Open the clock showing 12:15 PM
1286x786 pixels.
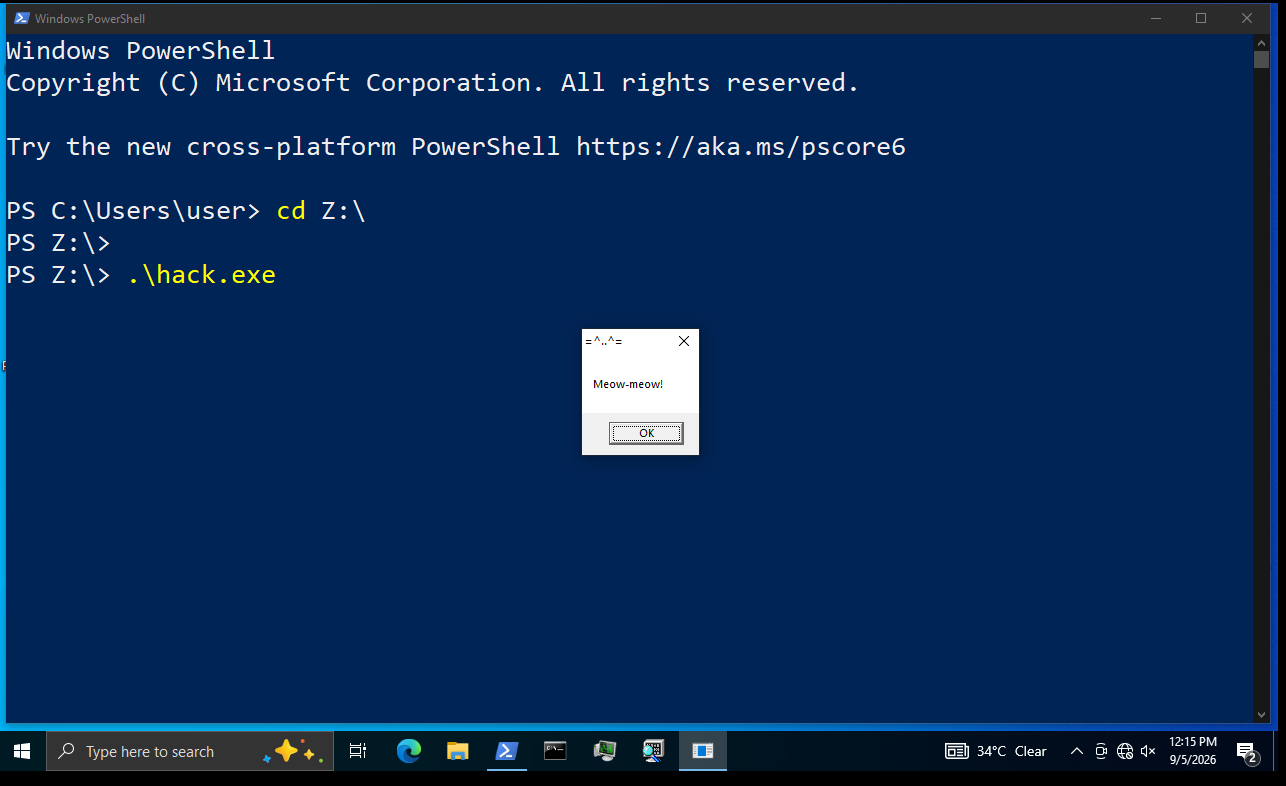(1192, 751)
